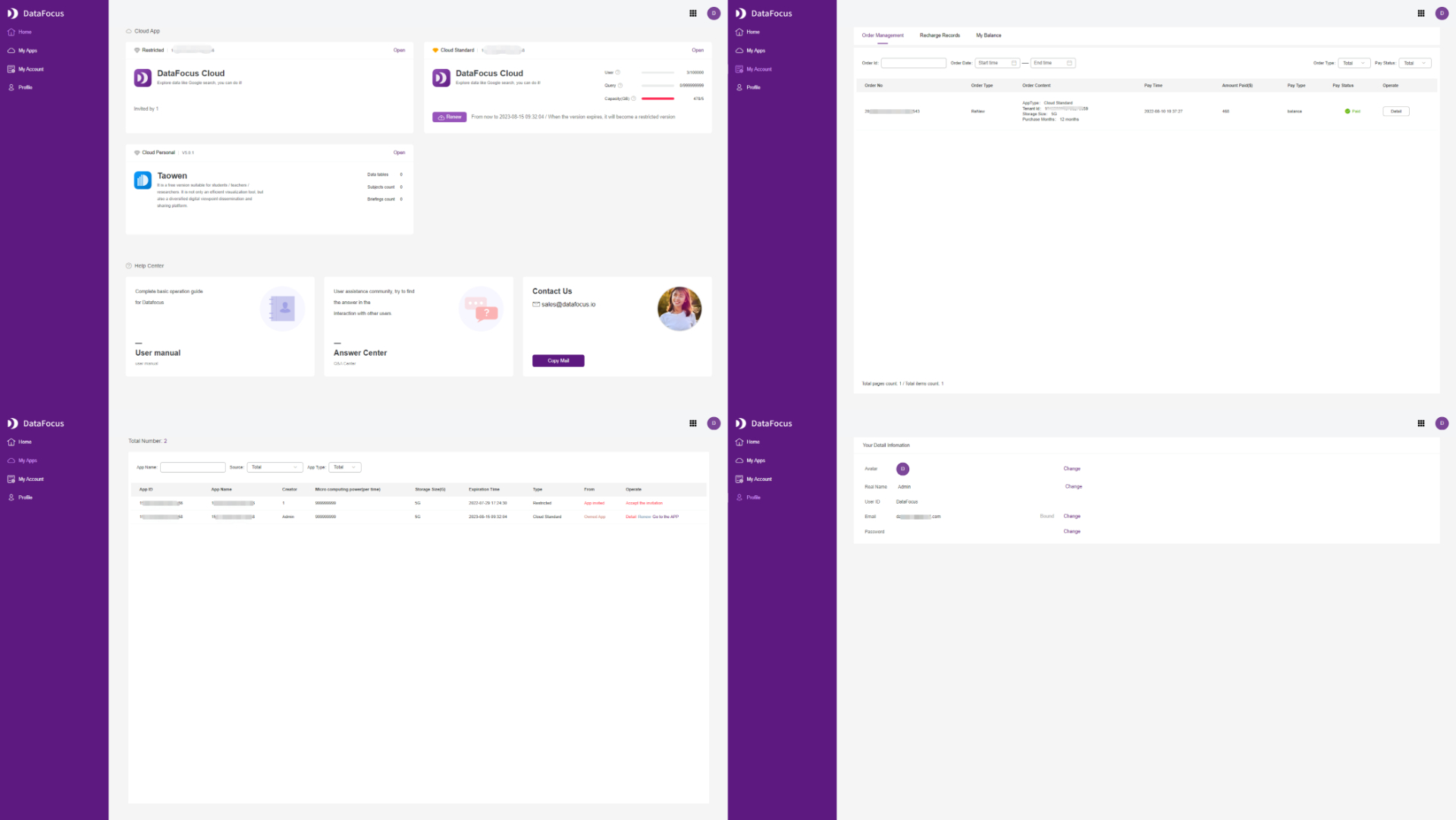The image size is (1456, 820).
Task: Open the Cloud Standard app via its Open link
Action: [698, 50]
